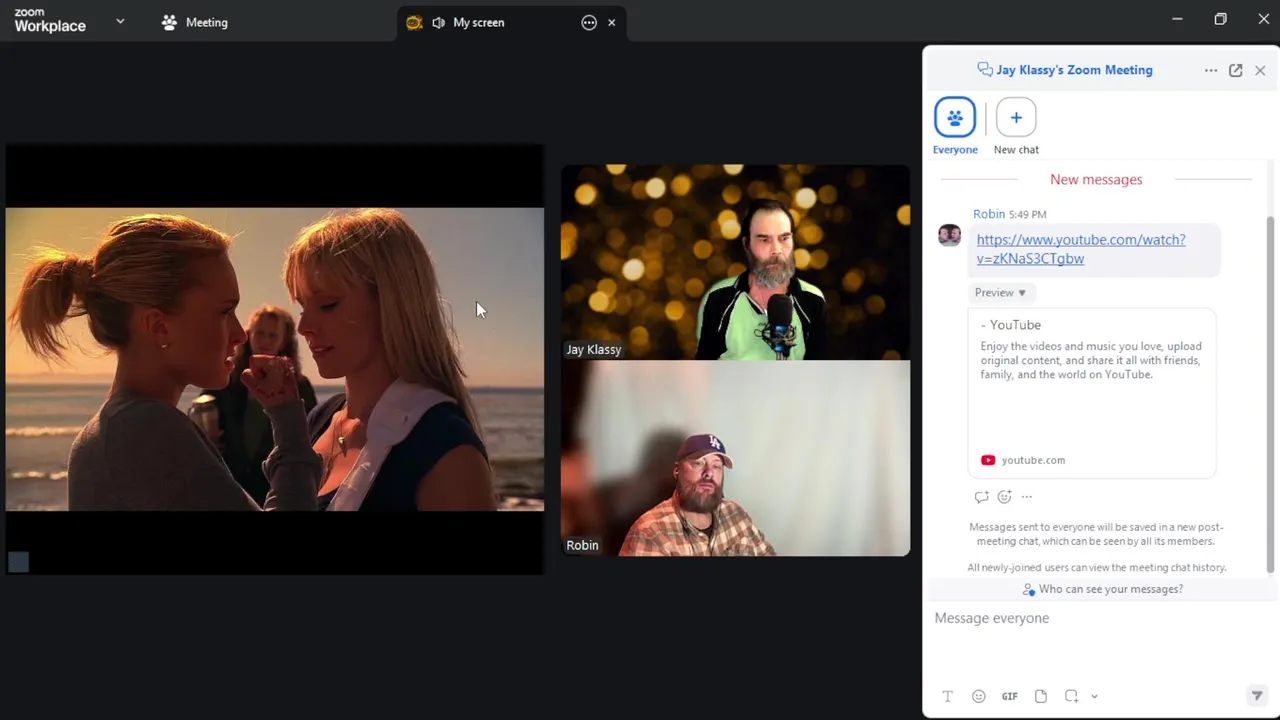
Task: Open more actions for Robin's message
Action: (x=1027, y=497)
